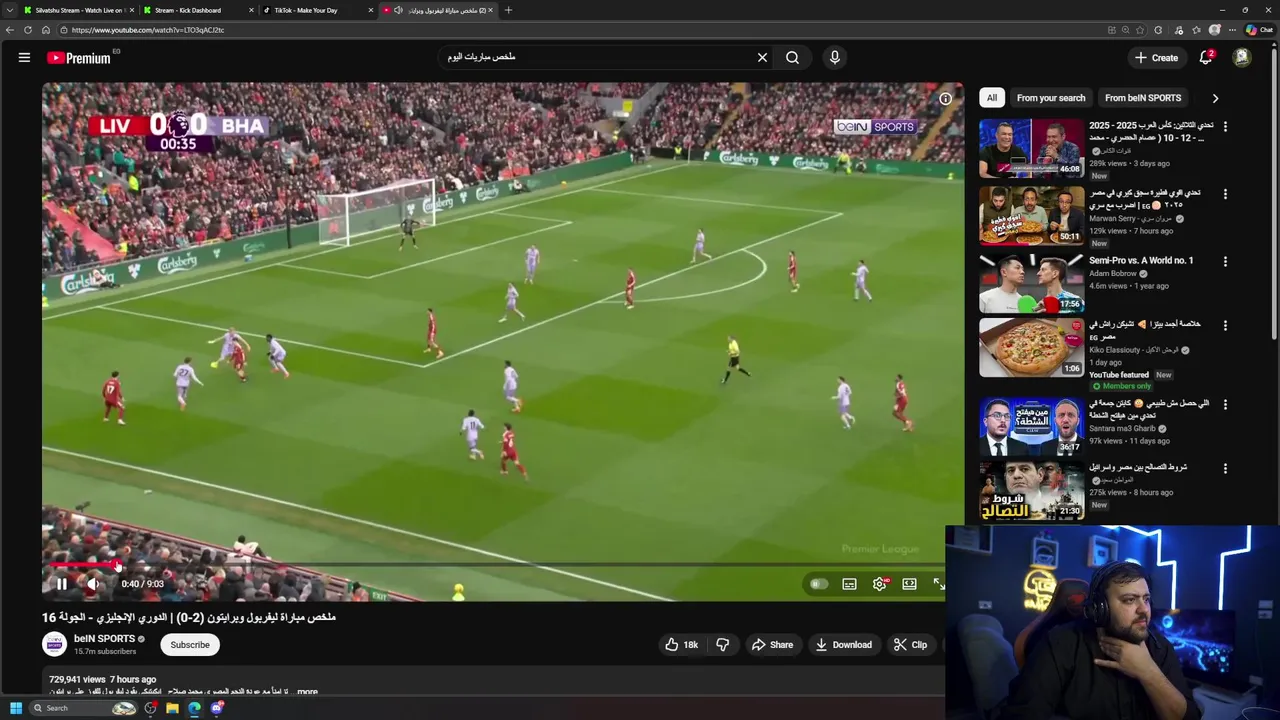
Task: Click the 729,941 views text
Action: click(77, 679)
